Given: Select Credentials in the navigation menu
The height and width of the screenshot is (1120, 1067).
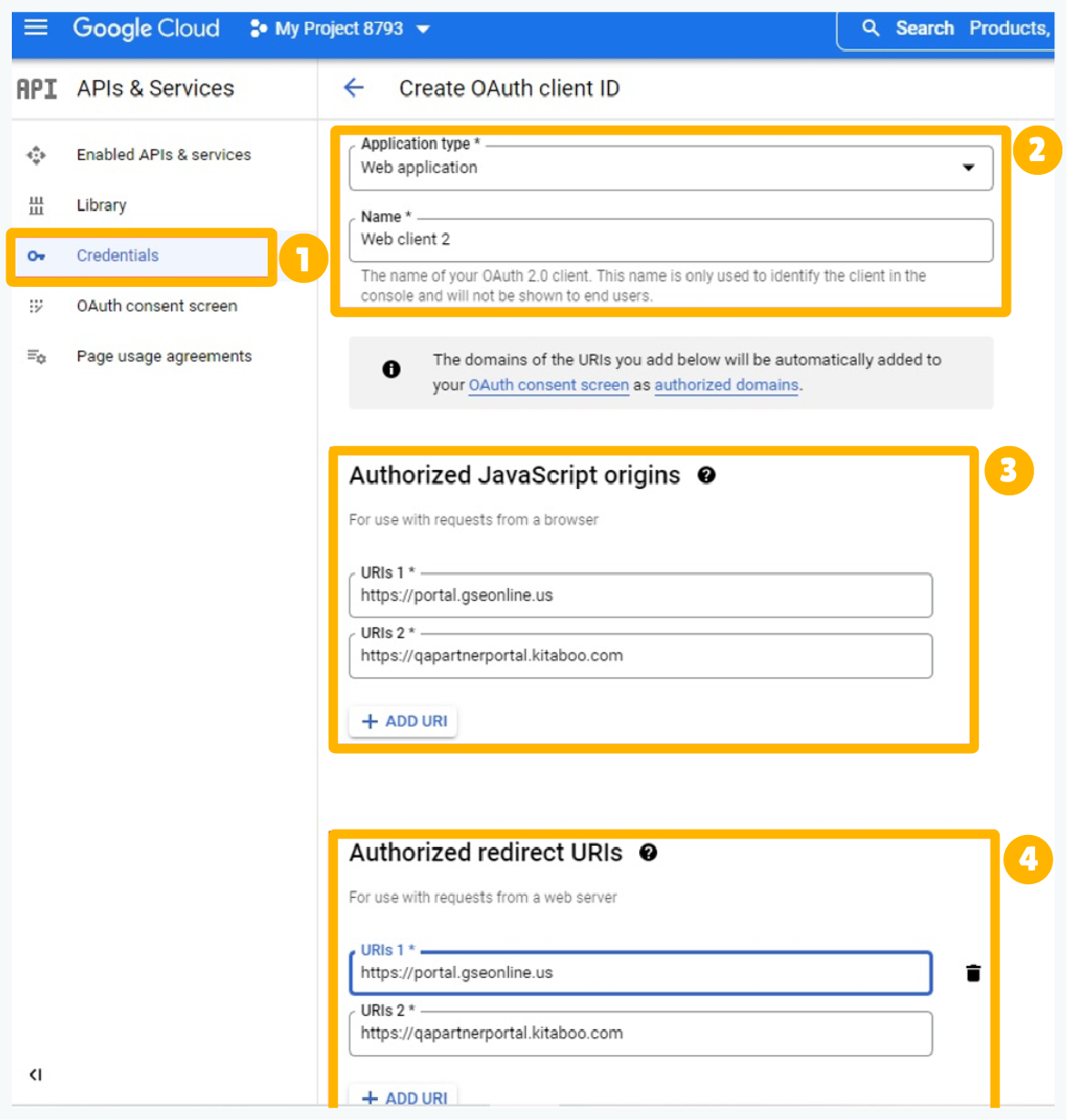Looking at the screenshot, I should coord(117,256).
